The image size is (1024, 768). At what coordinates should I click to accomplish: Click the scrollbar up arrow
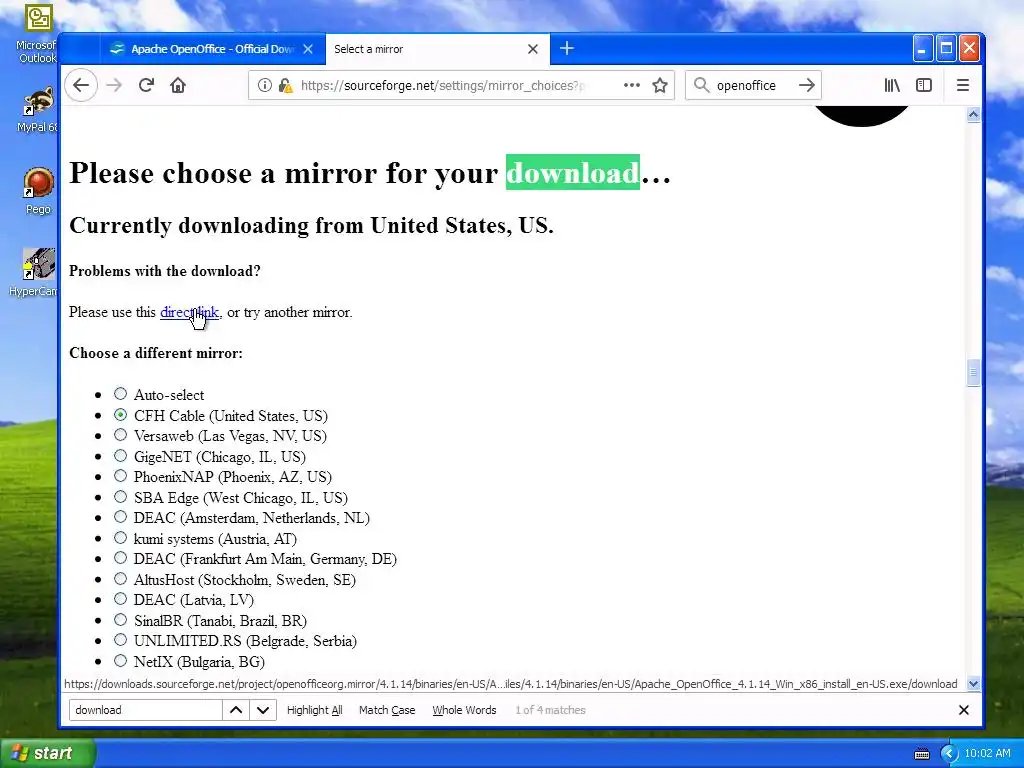[973, 115]
